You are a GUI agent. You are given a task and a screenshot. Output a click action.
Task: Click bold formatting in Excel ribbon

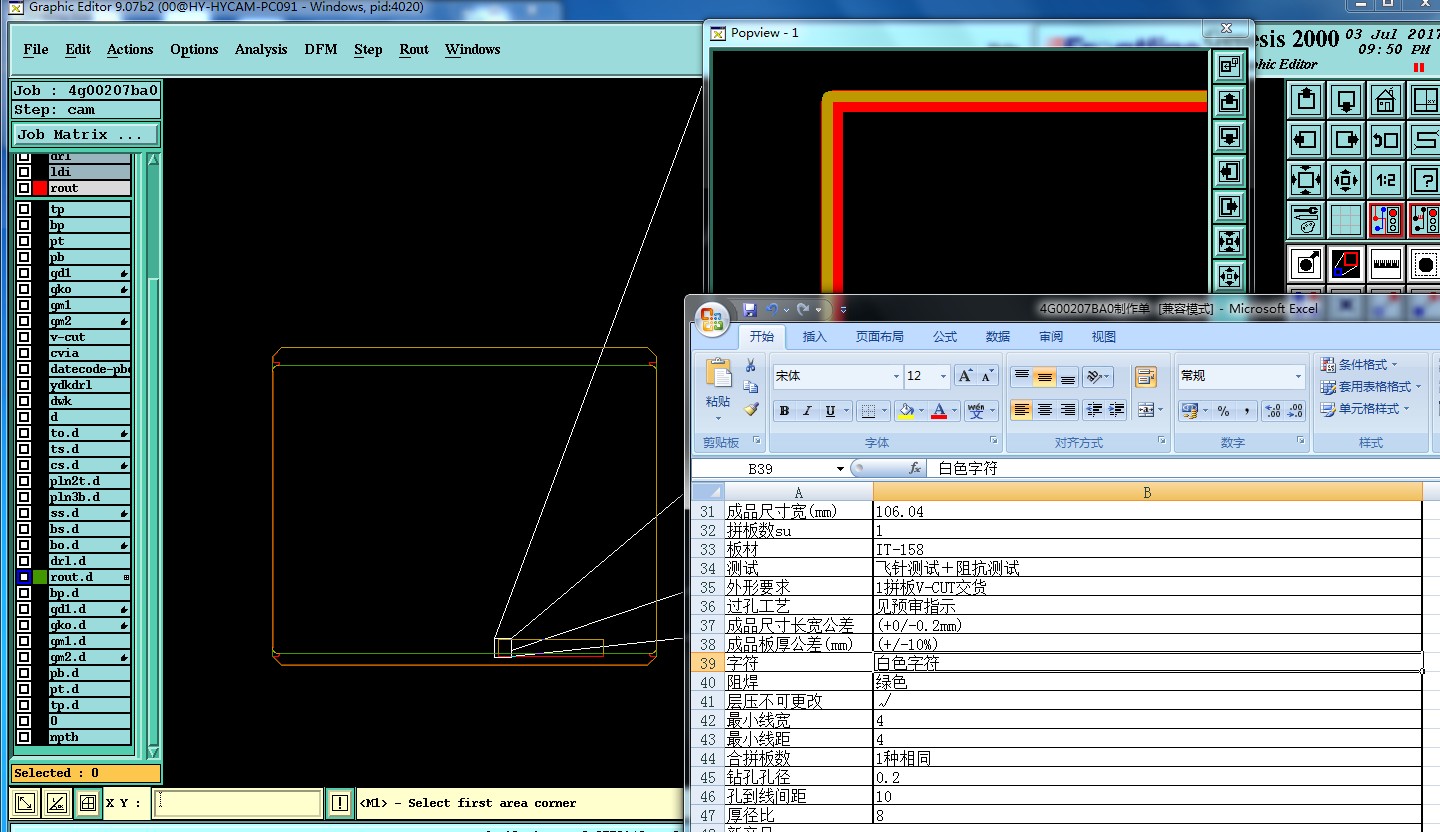pos(784,411)
